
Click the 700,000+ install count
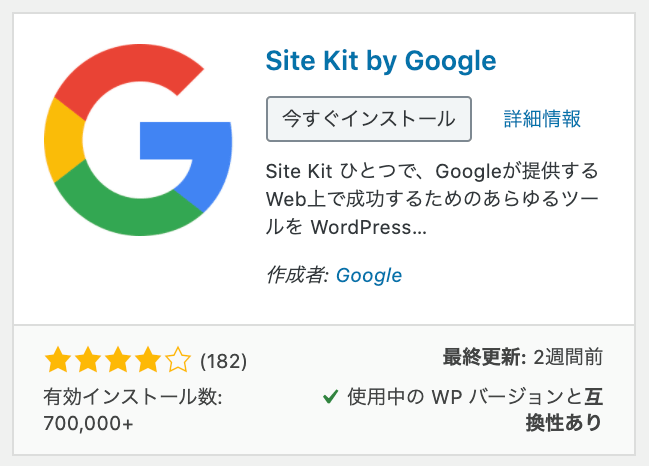(x=89, y=423)
